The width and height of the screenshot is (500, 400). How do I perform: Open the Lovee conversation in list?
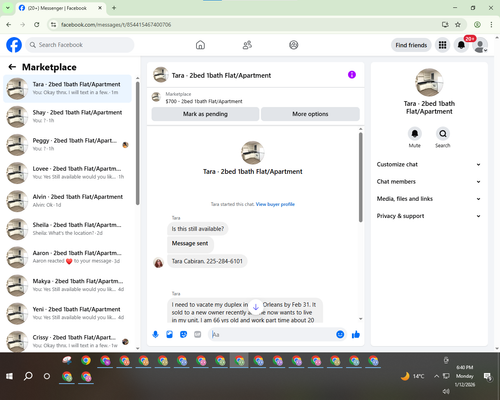coord(68,173)
